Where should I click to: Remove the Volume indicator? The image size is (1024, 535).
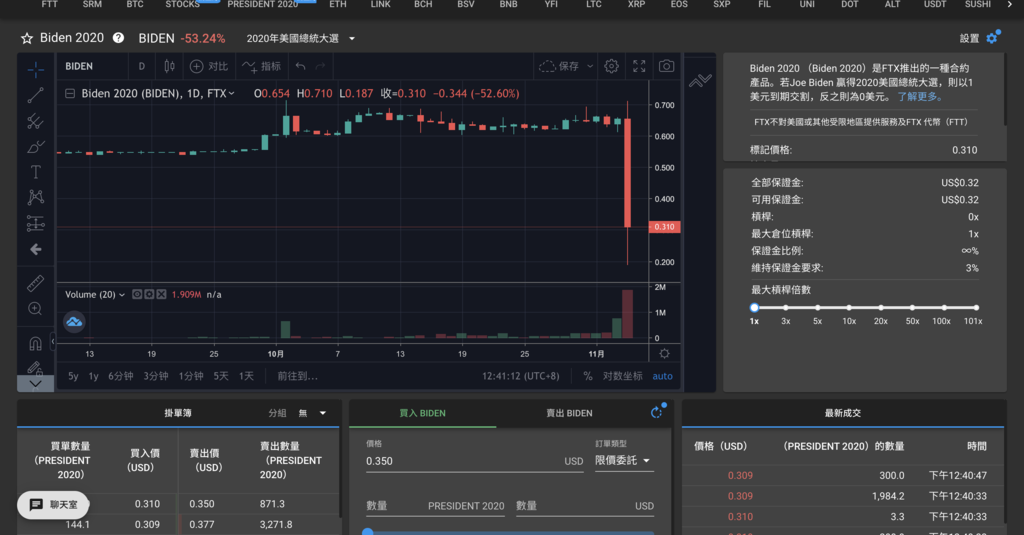161,295
